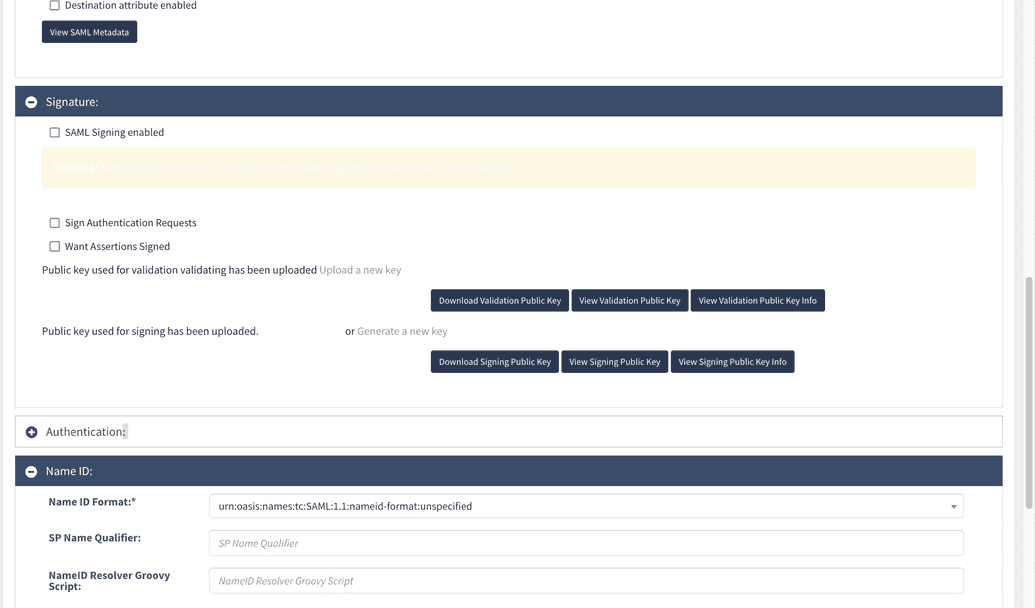Screen dimensions: 1035x608
Task: Enable SAML Signing
Action: pyautogui.click(x=54, y=131)
